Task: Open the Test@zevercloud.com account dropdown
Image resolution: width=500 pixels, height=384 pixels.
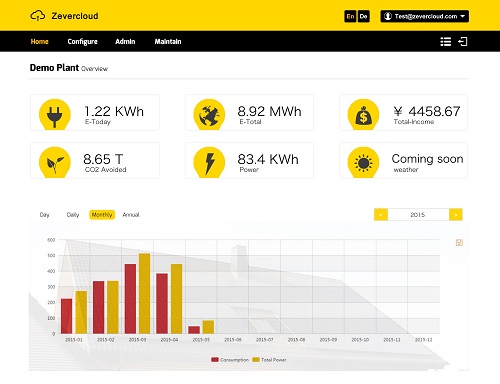Action: point(424,16)
